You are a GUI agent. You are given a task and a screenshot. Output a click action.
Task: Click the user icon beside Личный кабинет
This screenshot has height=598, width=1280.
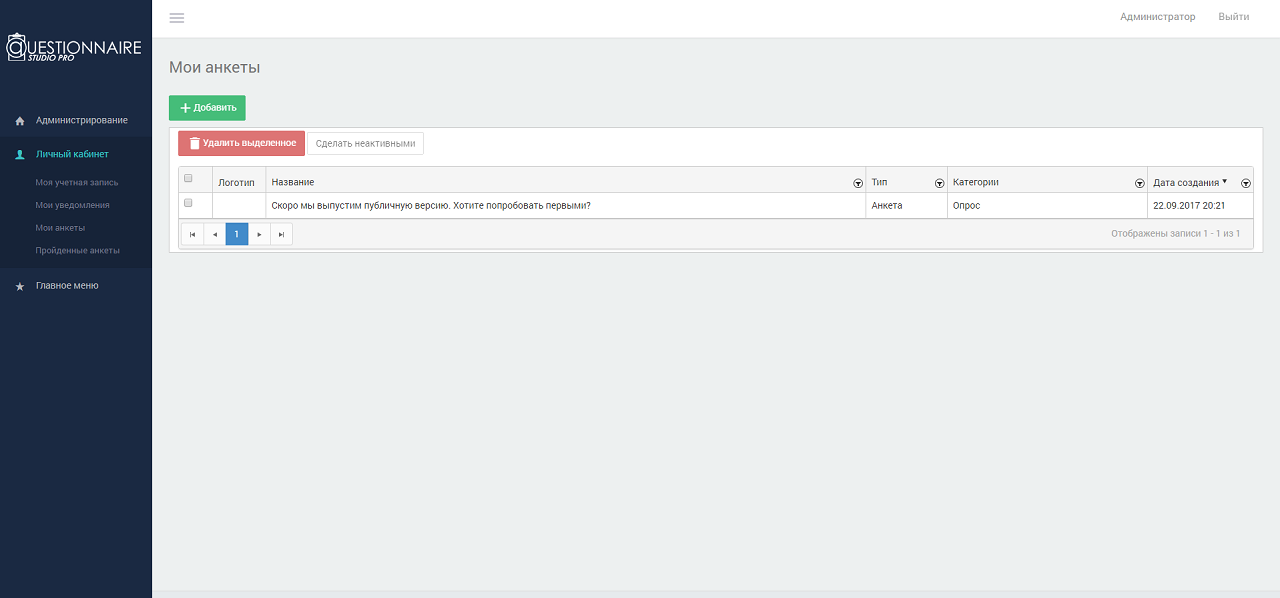tap(19, 155)
